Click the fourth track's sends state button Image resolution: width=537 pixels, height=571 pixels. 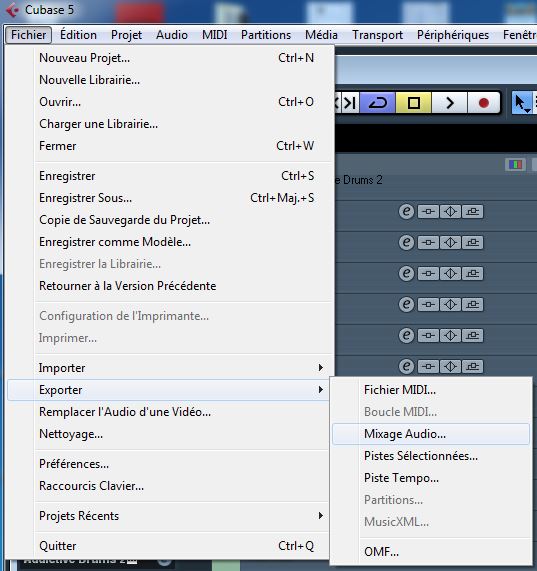473,304
